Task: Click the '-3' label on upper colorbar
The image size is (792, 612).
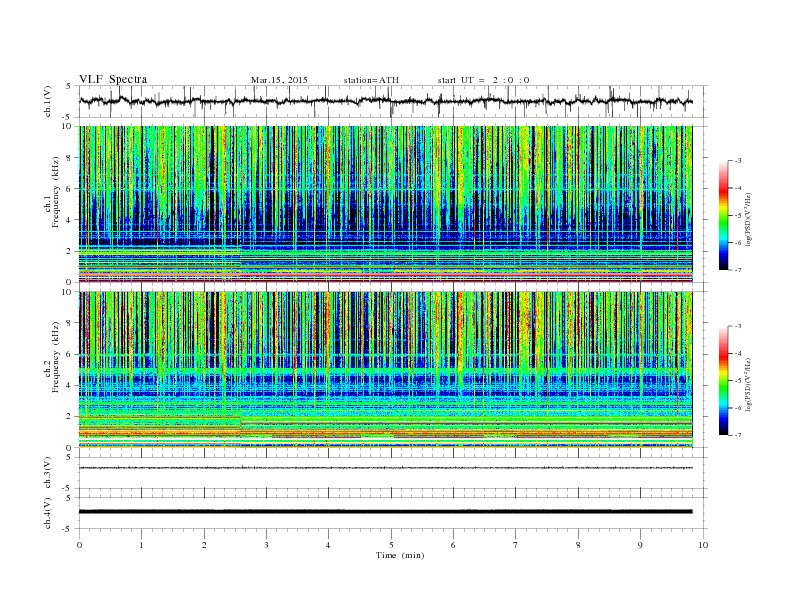Action: tap(738, 161)
